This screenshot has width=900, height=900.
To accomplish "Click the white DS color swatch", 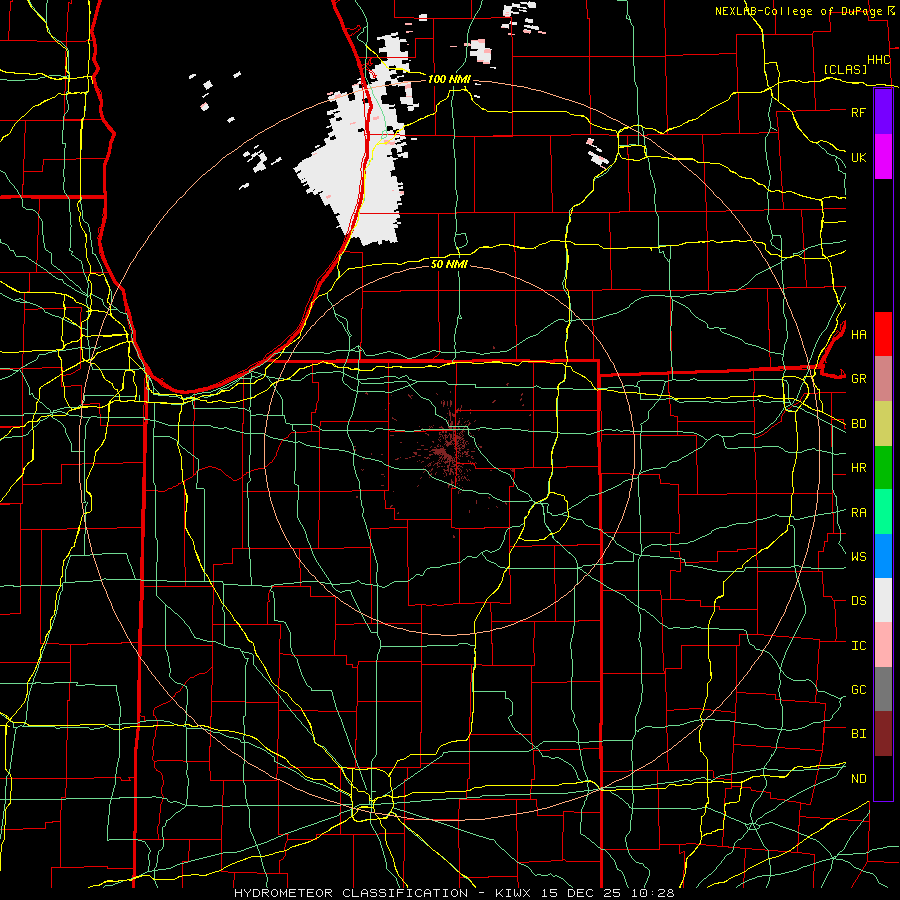I will (x=883, y=600).
